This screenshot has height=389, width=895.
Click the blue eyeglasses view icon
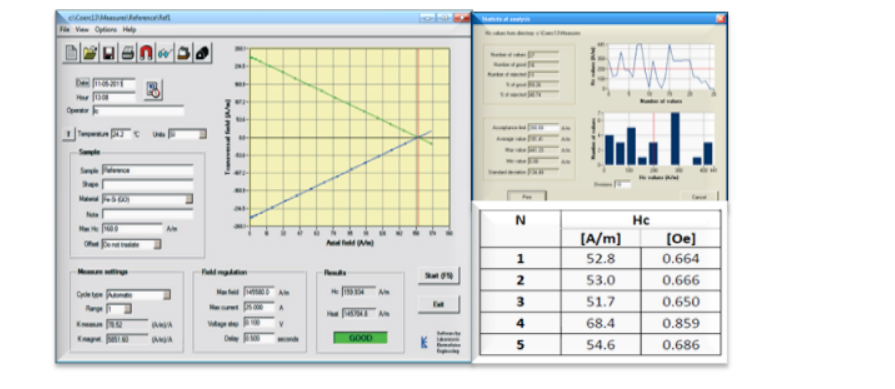165,53
